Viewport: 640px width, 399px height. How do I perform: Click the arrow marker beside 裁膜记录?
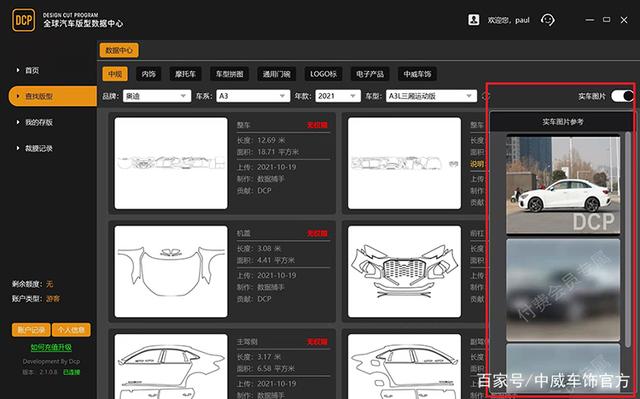[x=18, y=148]
